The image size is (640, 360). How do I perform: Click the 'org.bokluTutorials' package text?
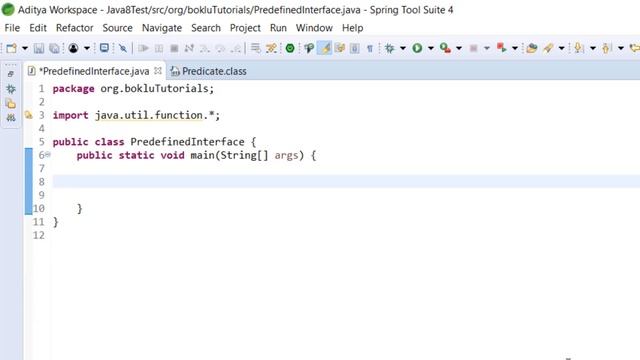[x=155, y=89]
